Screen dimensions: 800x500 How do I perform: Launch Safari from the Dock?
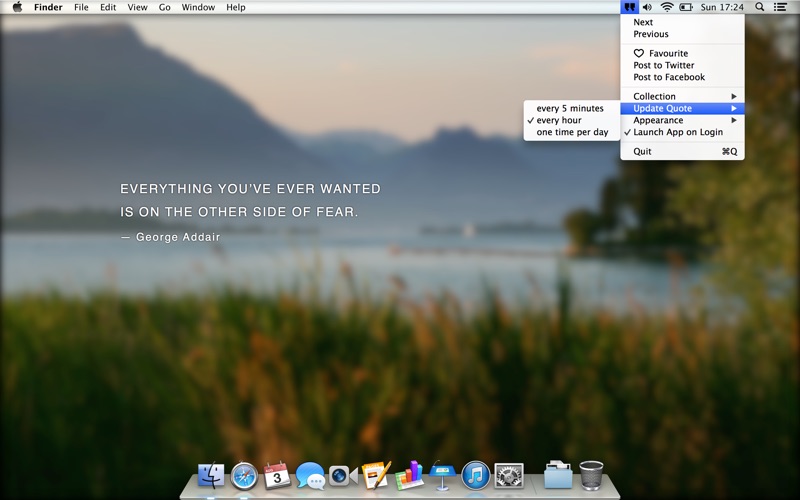click(x=244, y=476)
